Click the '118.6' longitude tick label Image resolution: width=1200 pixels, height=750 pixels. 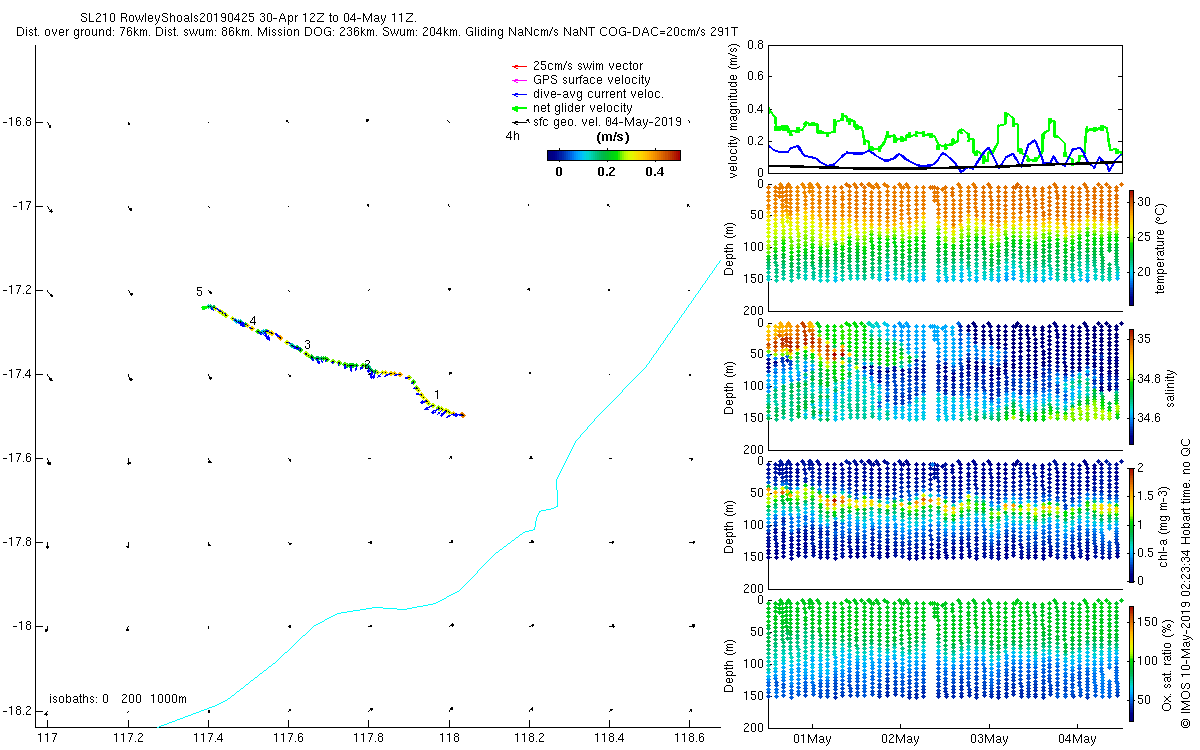(689, 739)
